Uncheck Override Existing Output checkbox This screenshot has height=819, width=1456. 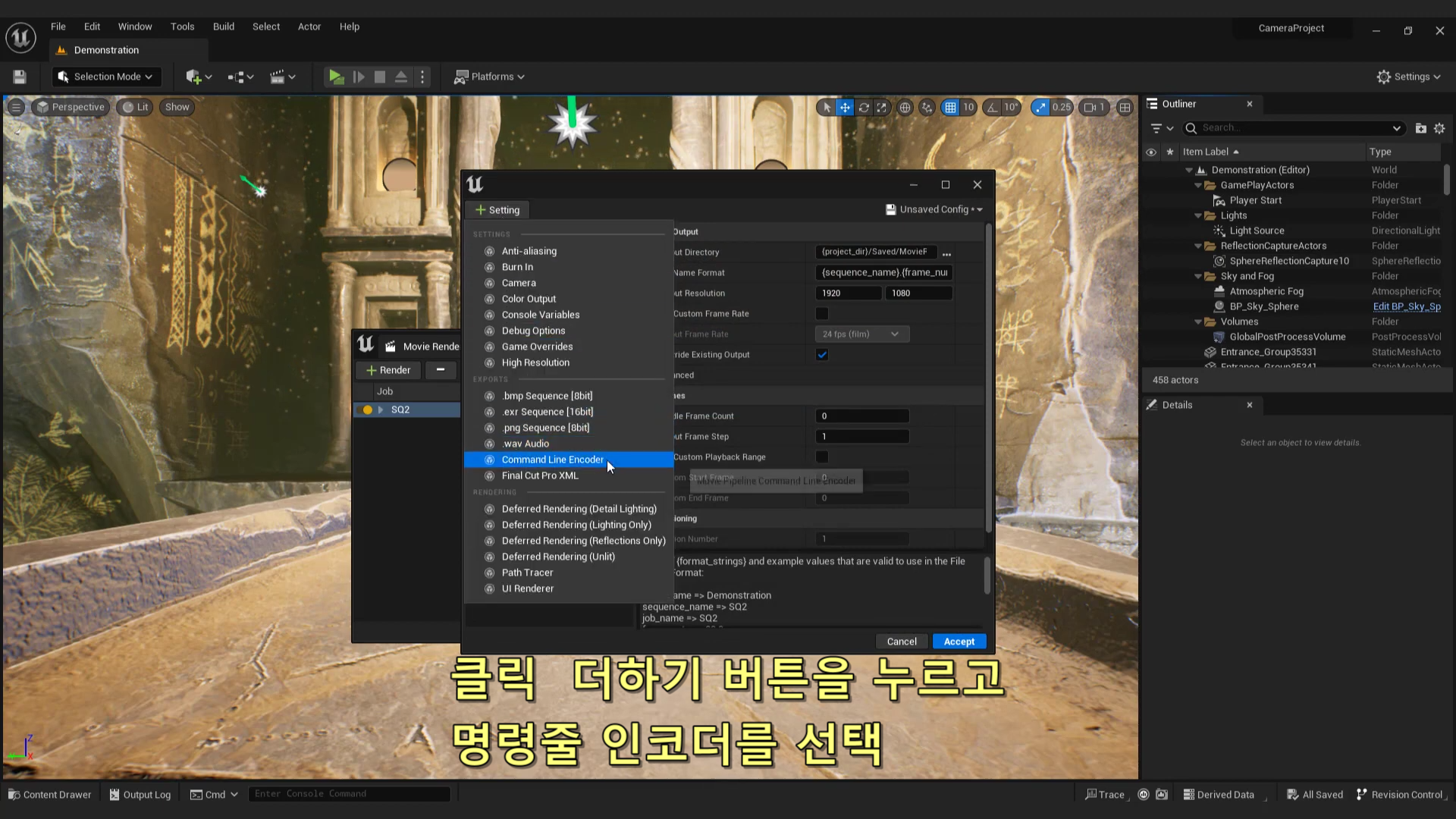tap(822, 354)
